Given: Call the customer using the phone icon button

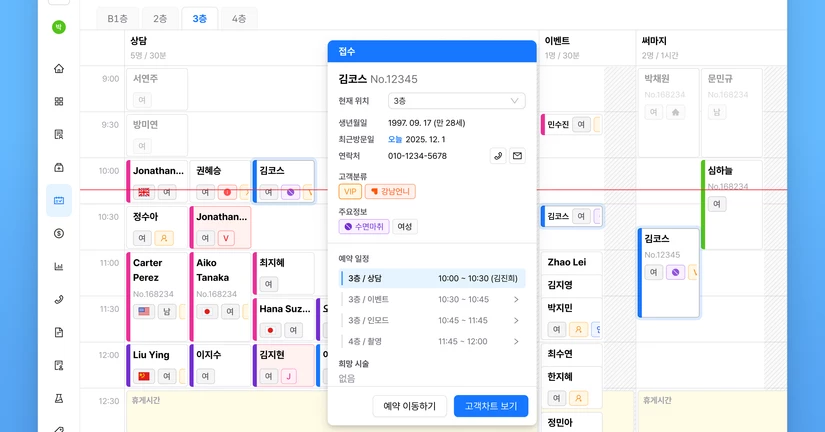Looking at the screenshot, I should point(498,156).
